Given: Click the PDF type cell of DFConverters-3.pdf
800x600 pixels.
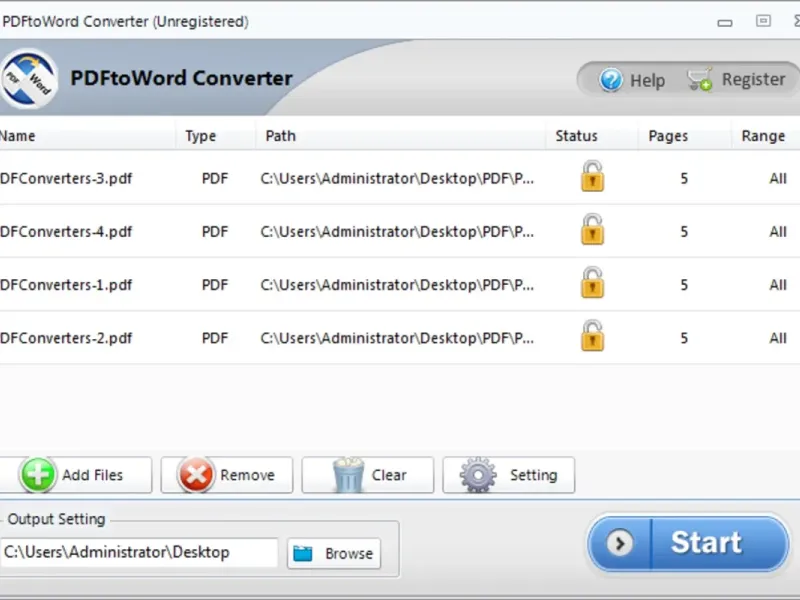Looking at the screenshot, I should [x=215, y=179].
